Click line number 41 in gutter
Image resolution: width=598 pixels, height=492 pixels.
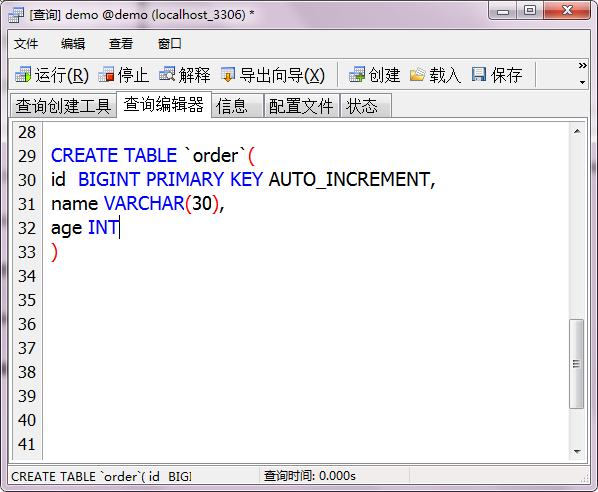(27, 444)
